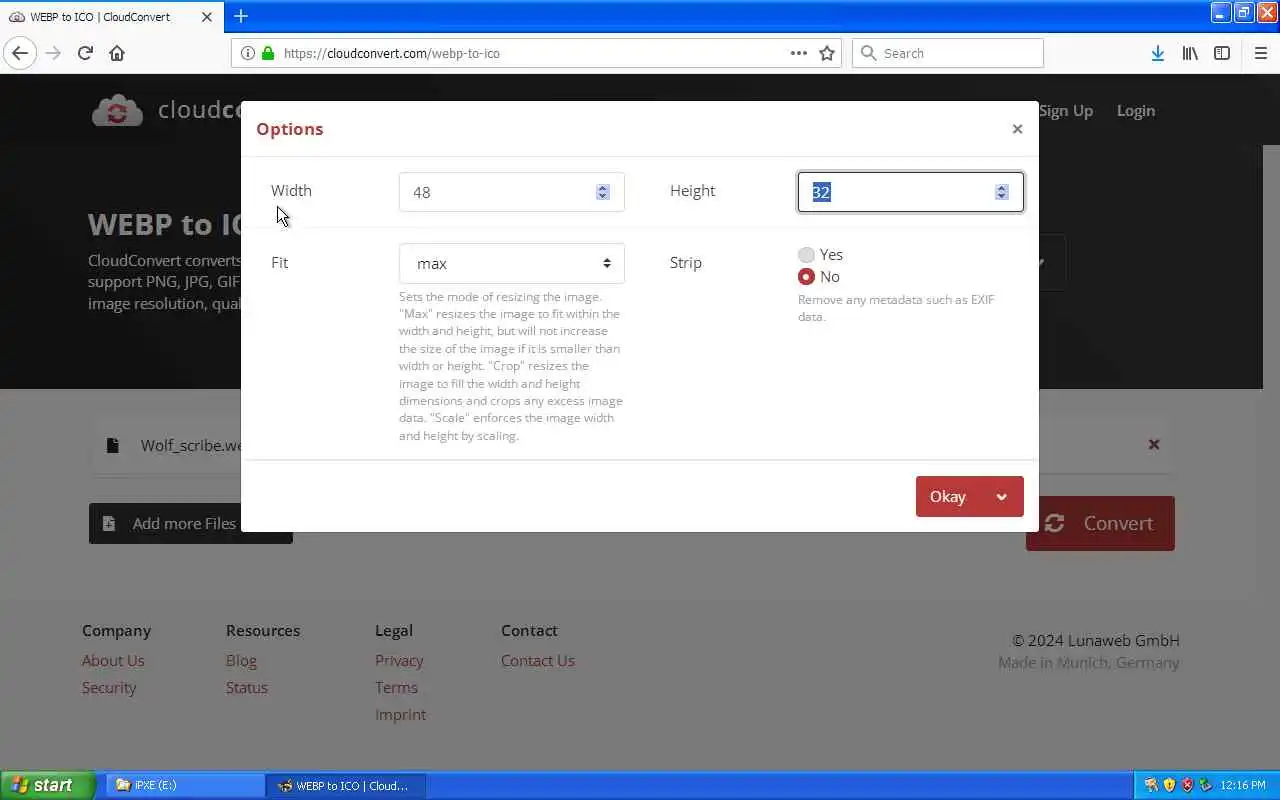Viewport: 1280px width, 800px height.
Task: Start conversion with Convert button
Action: tap(1100, 523)
